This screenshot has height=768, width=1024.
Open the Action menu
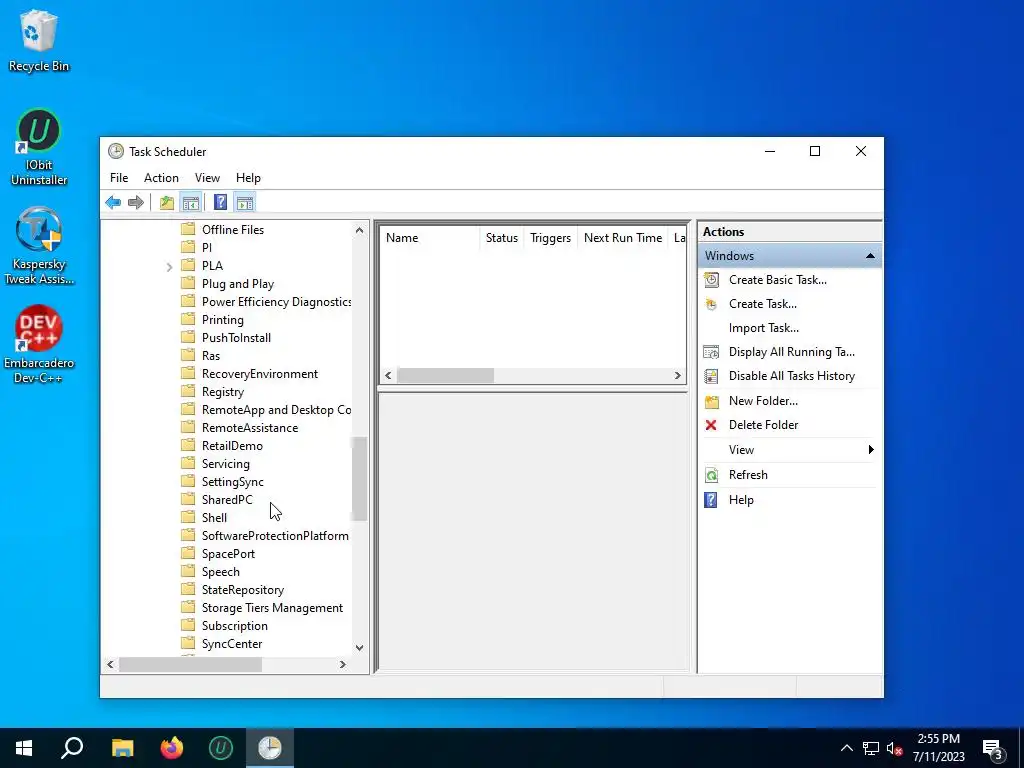pyautogui.click(x=161, y=178)
